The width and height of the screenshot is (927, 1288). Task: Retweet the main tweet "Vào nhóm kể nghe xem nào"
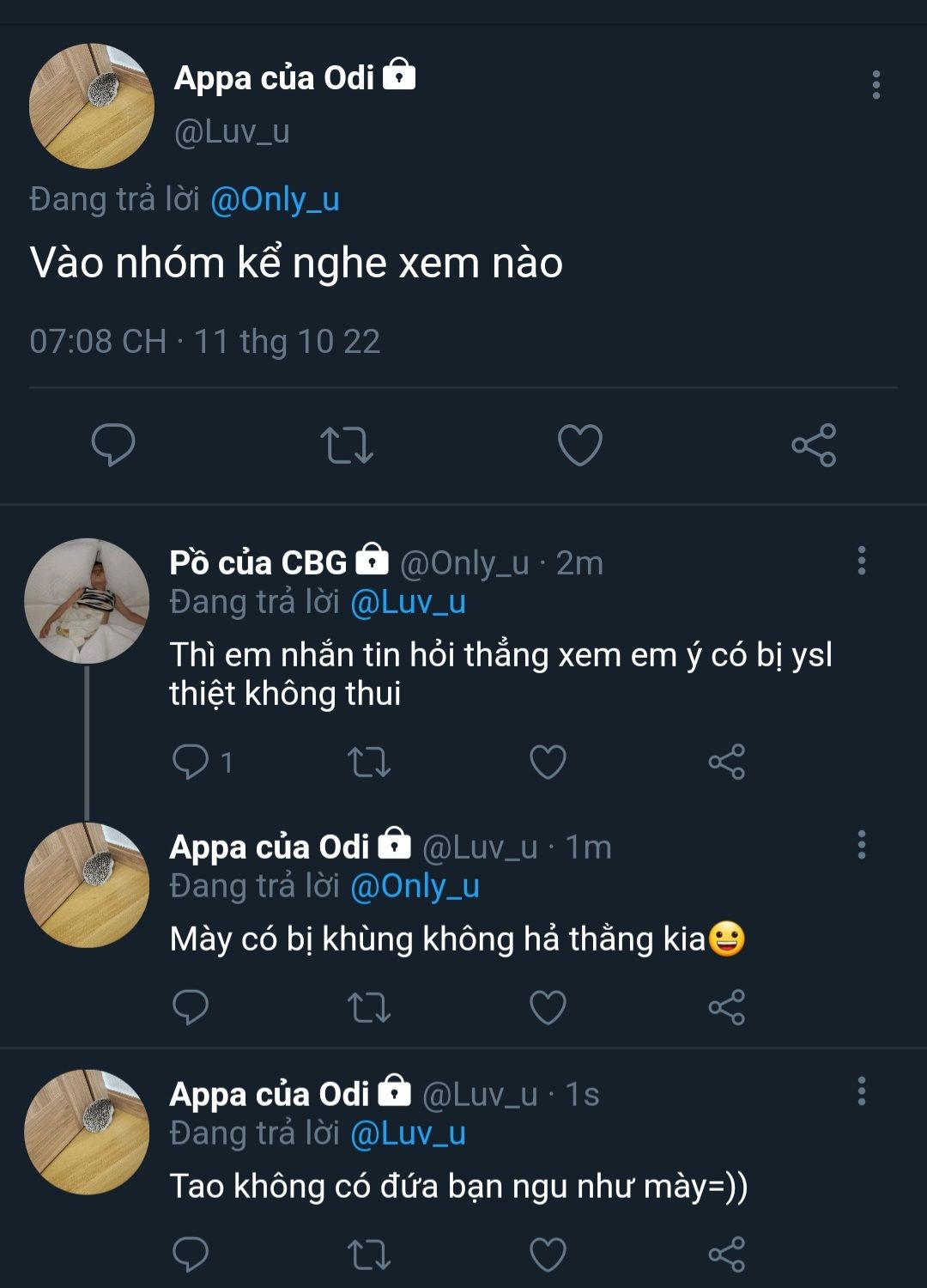tap(346, 445)
